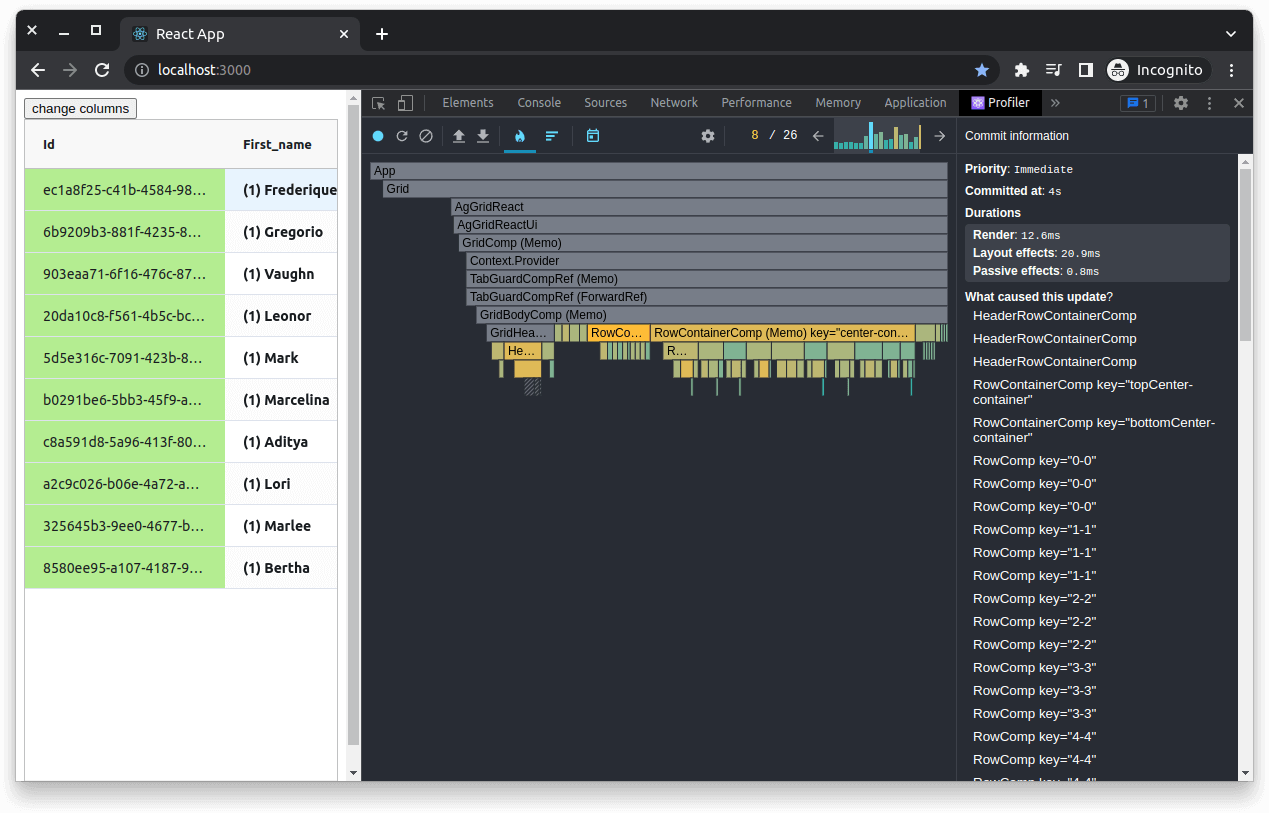Open the Timeline view icon
This screenshot has height=813, width=1269.
pos(593,136)
